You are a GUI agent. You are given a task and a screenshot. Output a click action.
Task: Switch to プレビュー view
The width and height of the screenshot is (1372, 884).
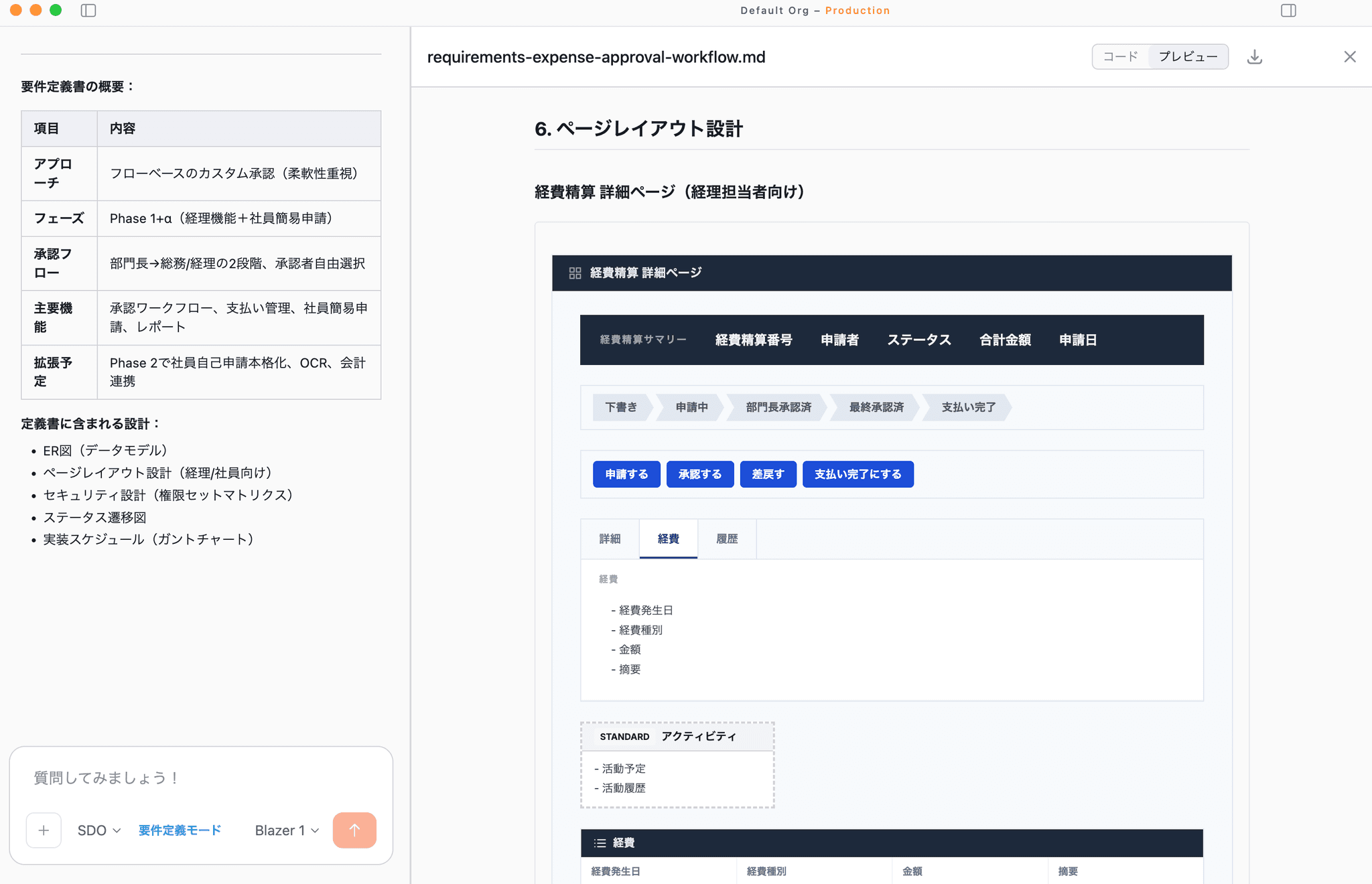pos(1188,57)
